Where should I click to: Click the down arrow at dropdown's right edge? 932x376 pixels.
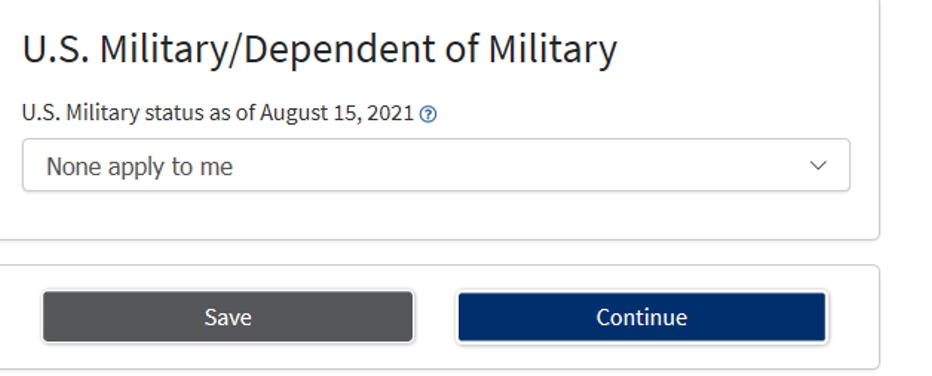[818, 165]
